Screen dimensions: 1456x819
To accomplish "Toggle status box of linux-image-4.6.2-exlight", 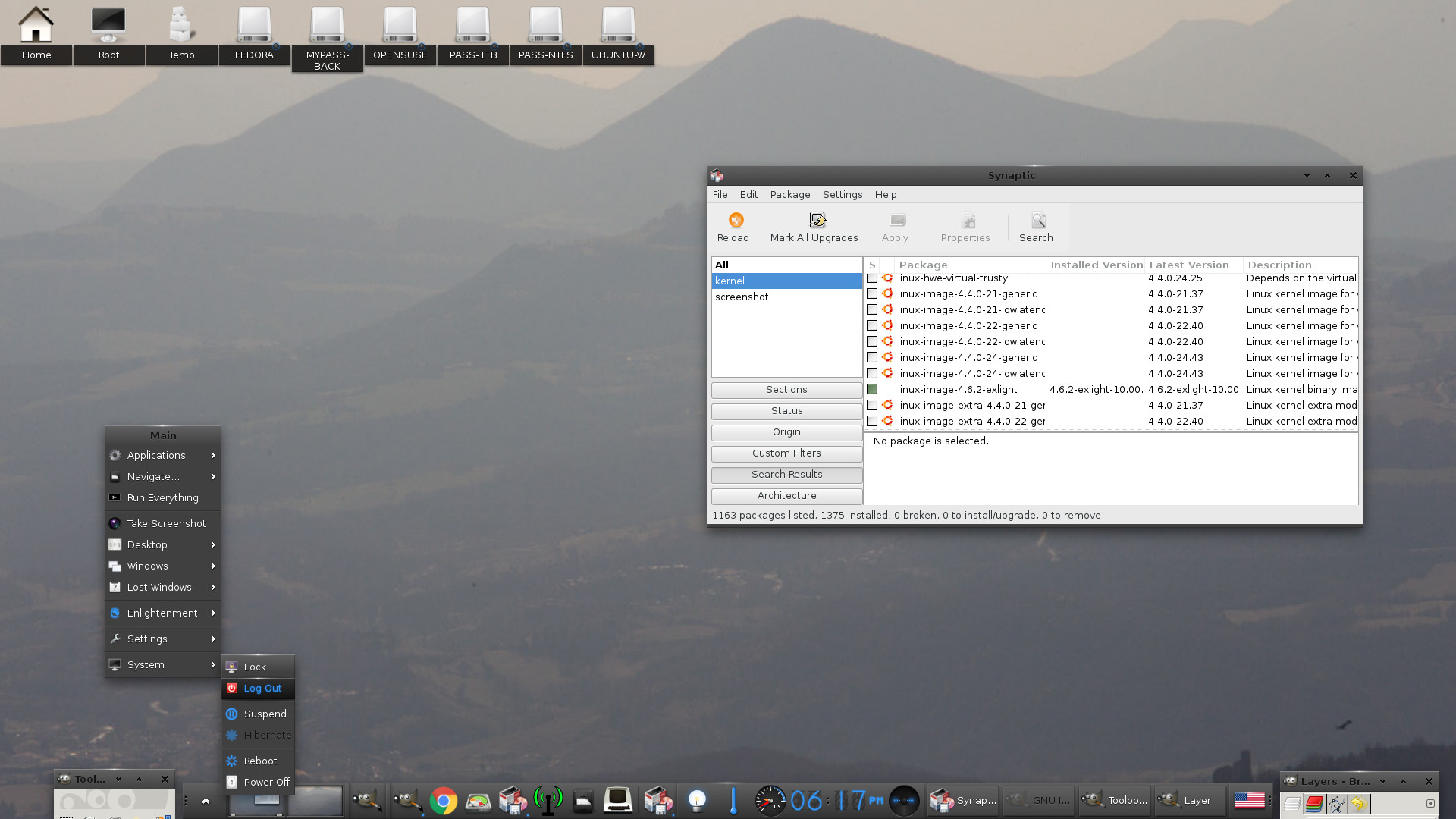I will (x=872, y=390).
